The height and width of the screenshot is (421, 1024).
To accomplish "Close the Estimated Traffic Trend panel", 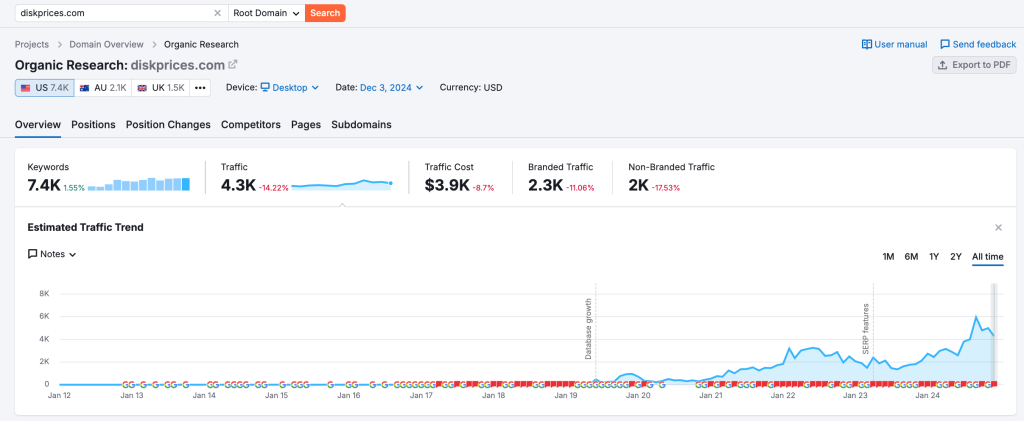I will [x=998, y=227].
